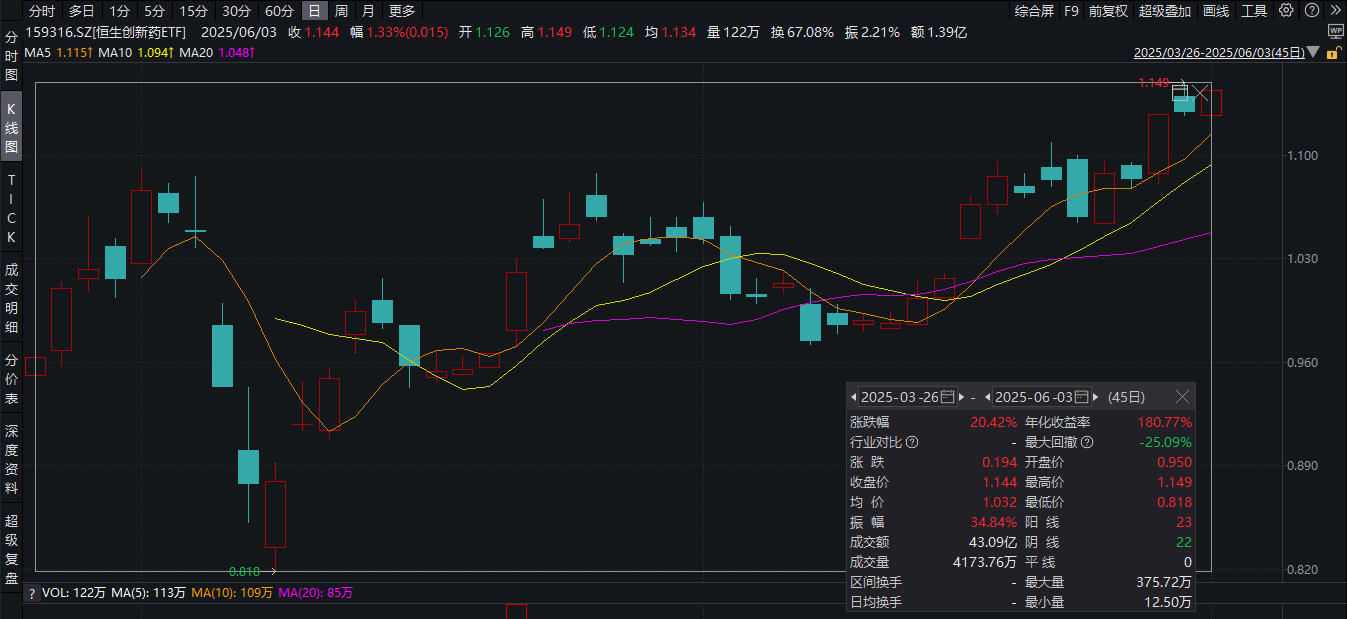Step end date 2025-06-03 forward with right arrow

1096,397
